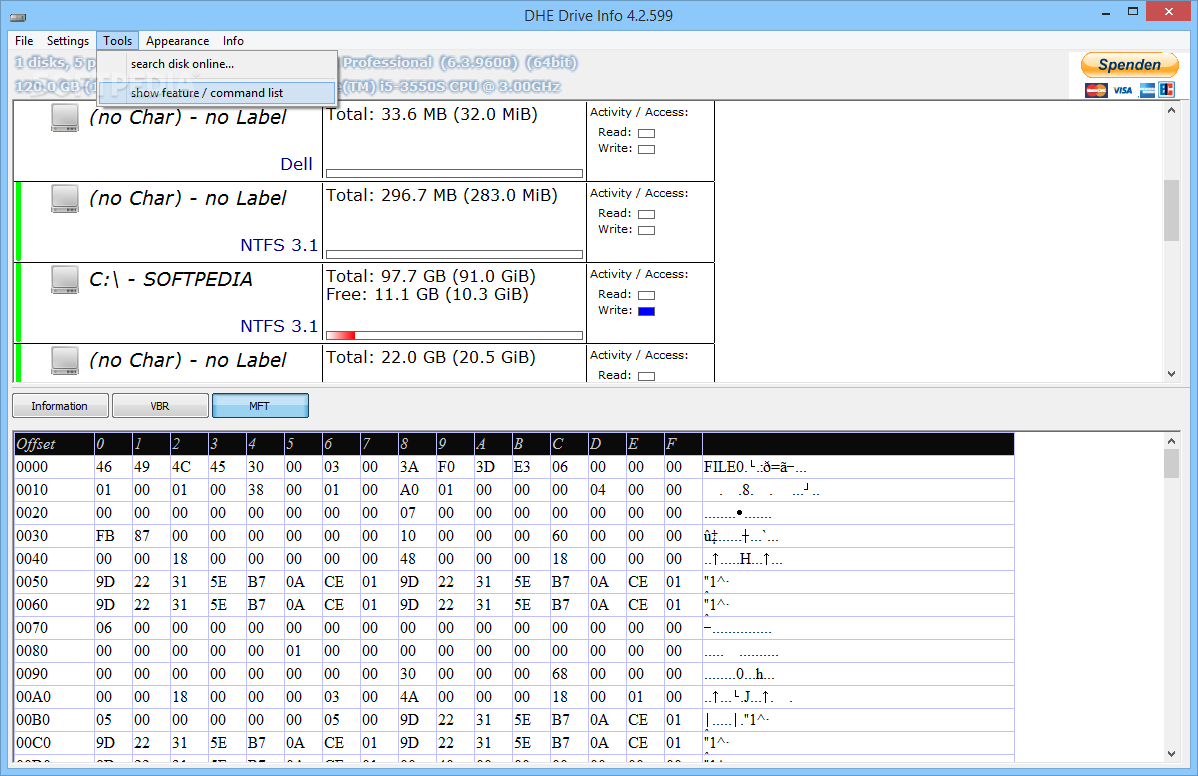Click the 296.7 MB partition usage bar
This screenshot has width=1198, height=776.
[455, 254]
